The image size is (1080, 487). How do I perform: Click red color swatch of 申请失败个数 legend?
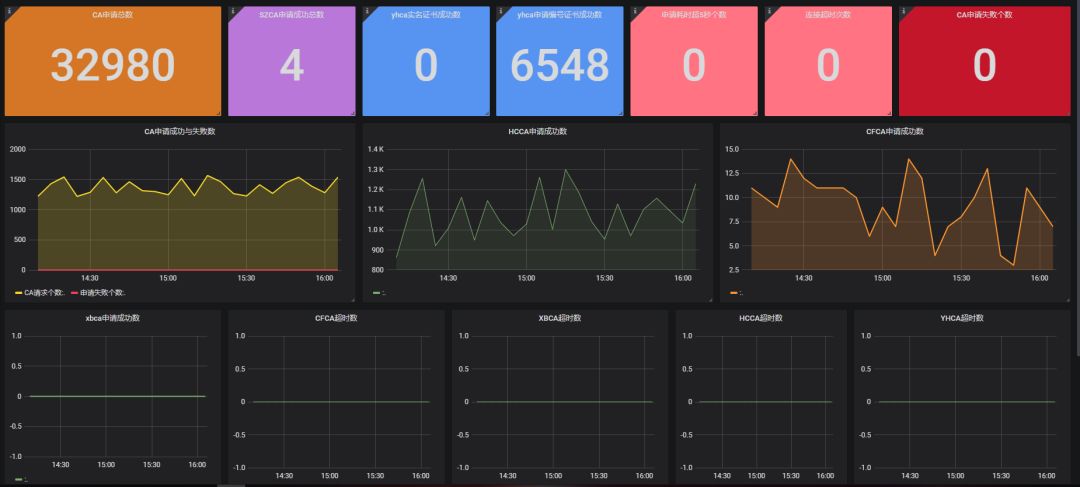(74, 293)
